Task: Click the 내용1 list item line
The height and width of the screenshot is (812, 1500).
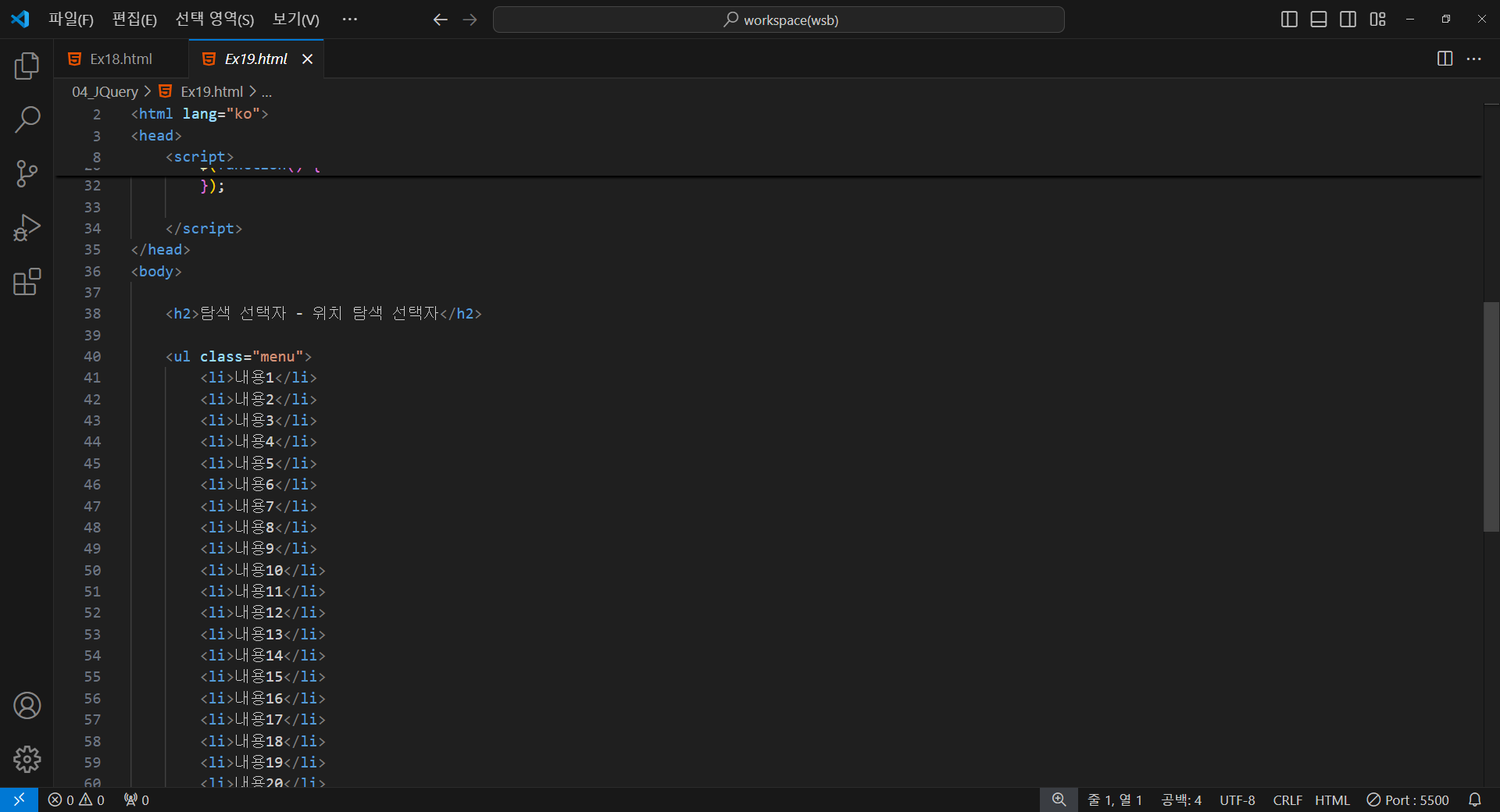Action: [259, 378]
